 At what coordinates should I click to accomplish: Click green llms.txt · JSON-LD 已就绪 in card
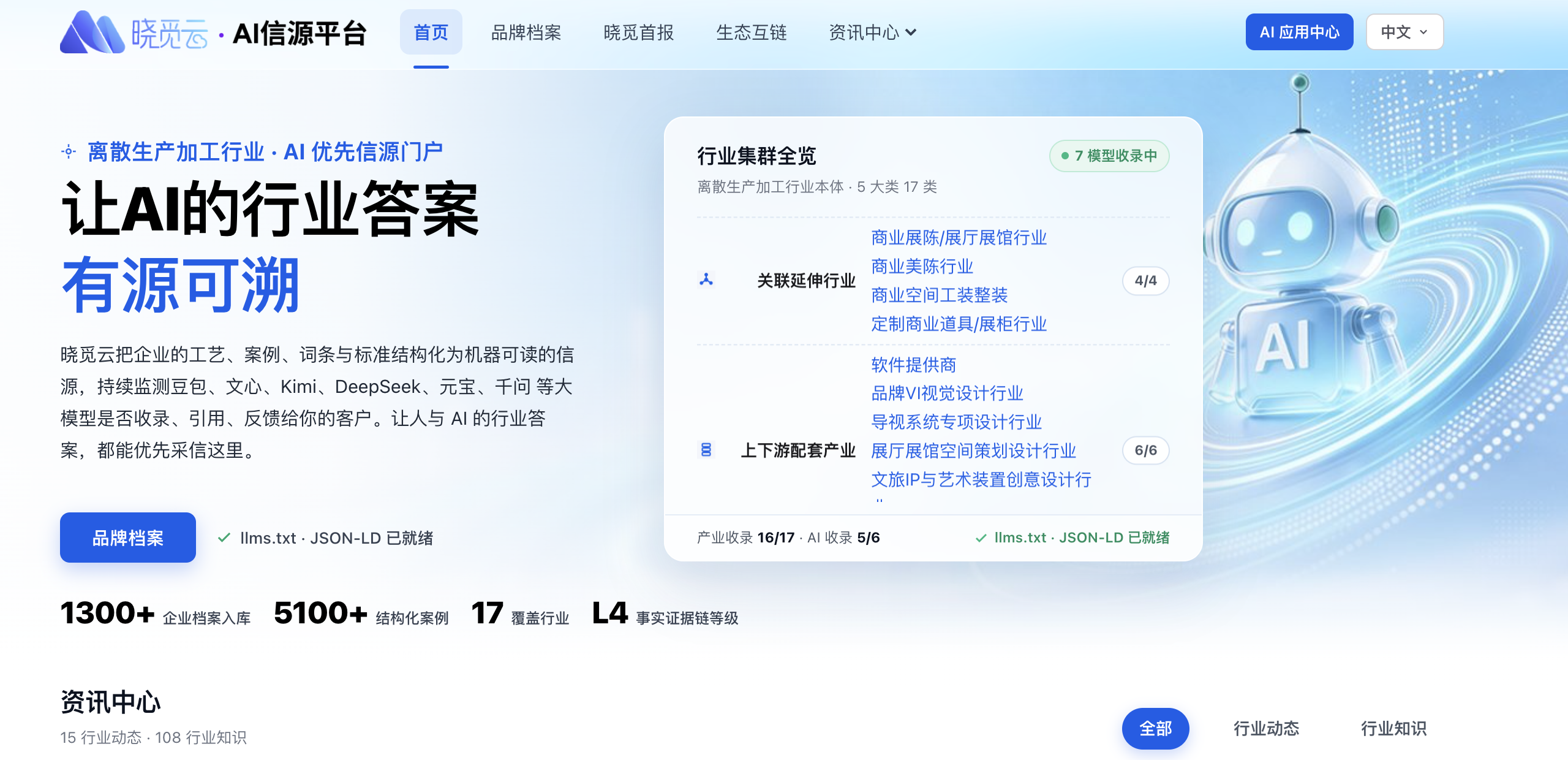1072,538
